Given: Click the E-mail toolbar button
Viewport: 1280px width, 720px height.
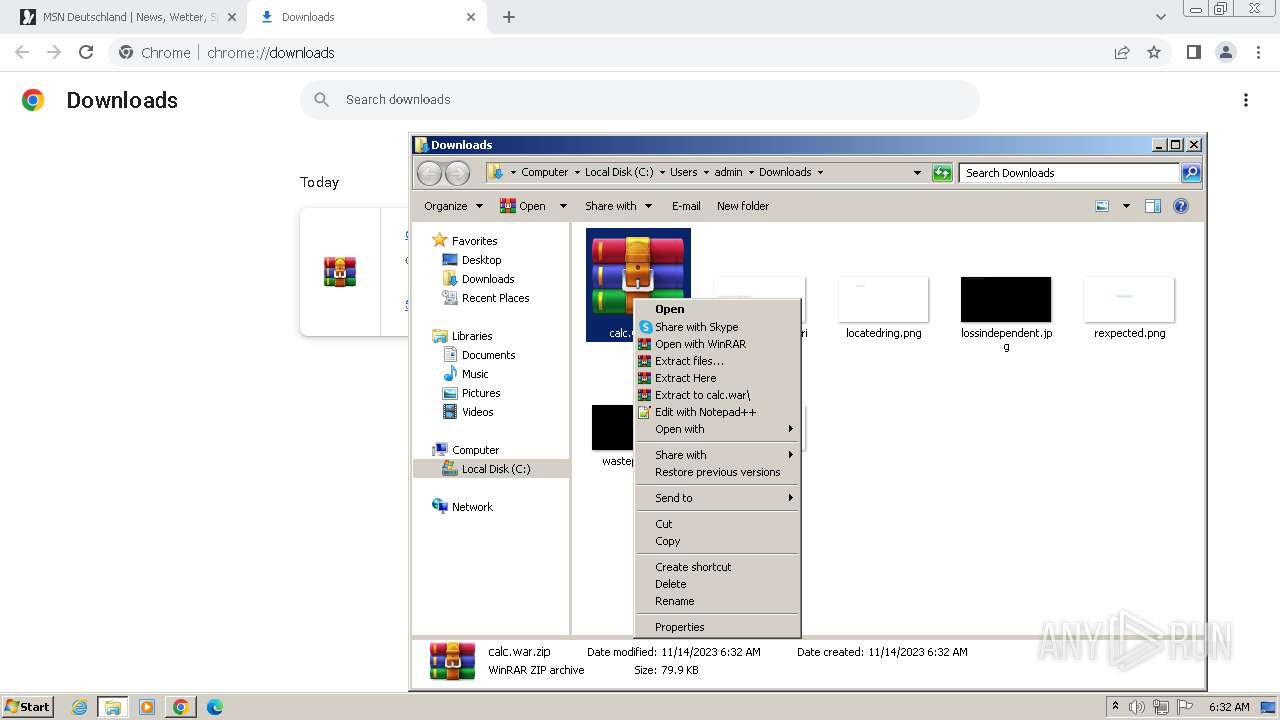Looking at the screenshot, I should click(x=686, y=206).
